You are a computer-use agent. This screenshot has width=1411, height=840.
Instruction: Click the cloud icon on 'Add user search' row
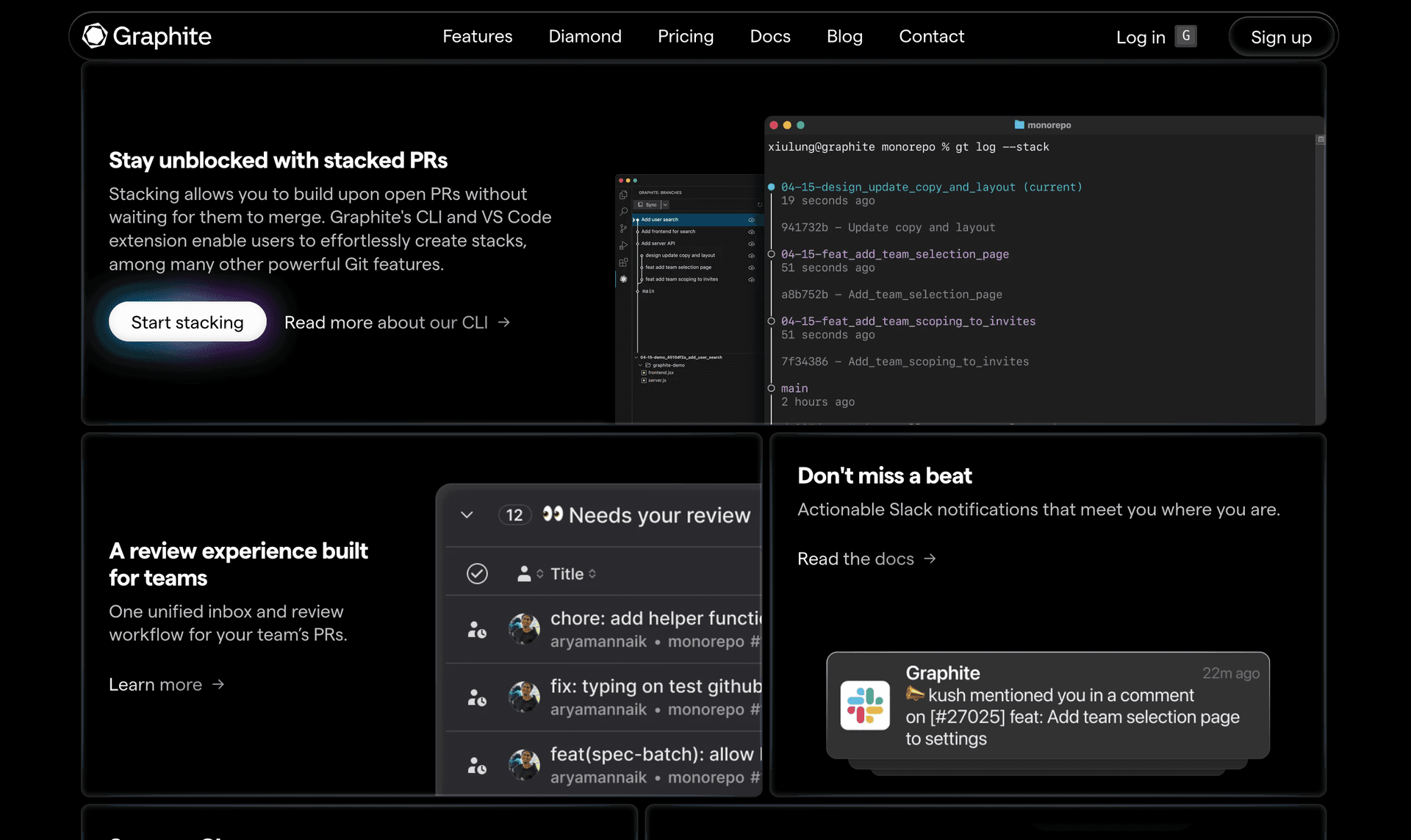pos(751,220)
